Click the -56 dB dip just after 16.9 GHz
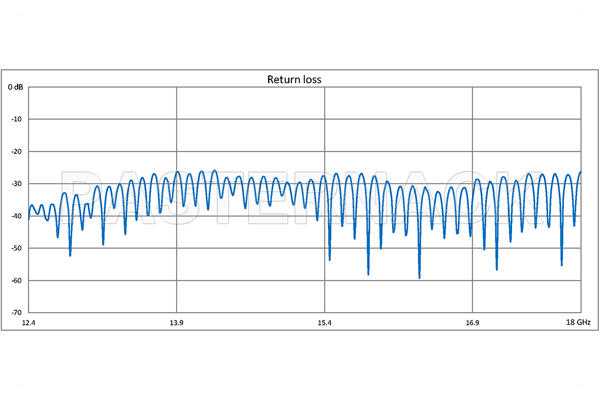 497,268
